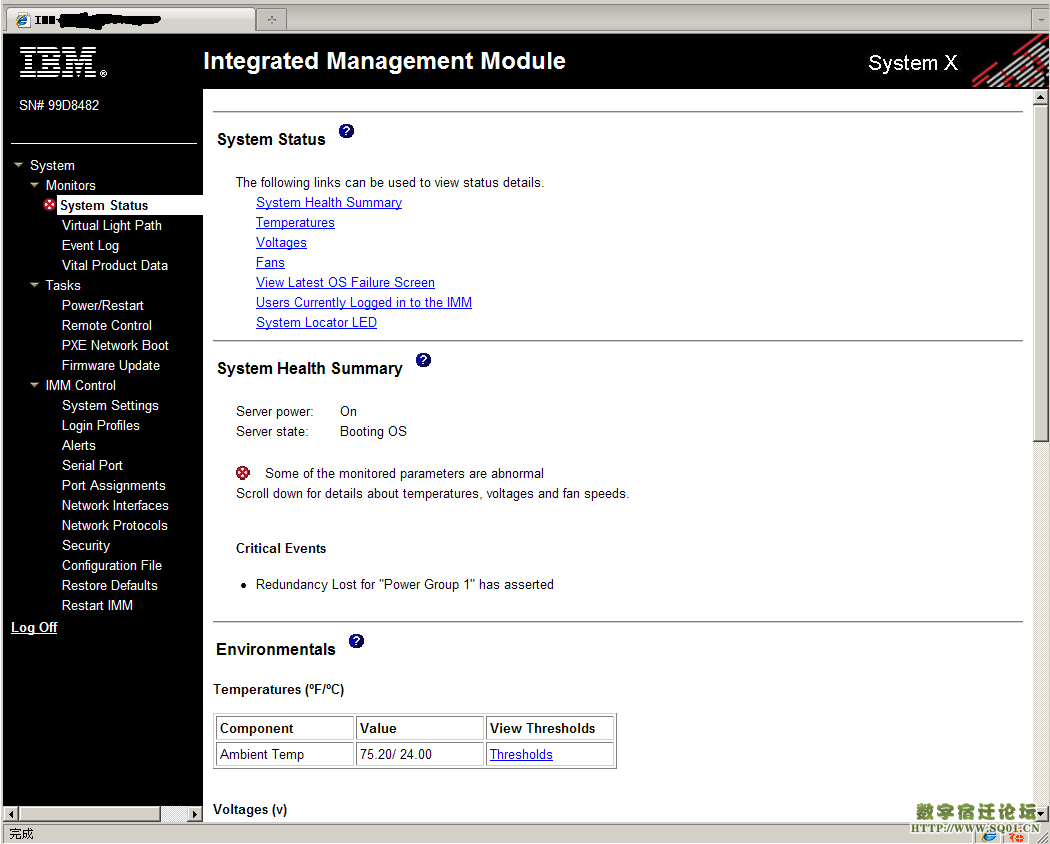
Task: Open Serial Port settings
Action: point(92,466)
